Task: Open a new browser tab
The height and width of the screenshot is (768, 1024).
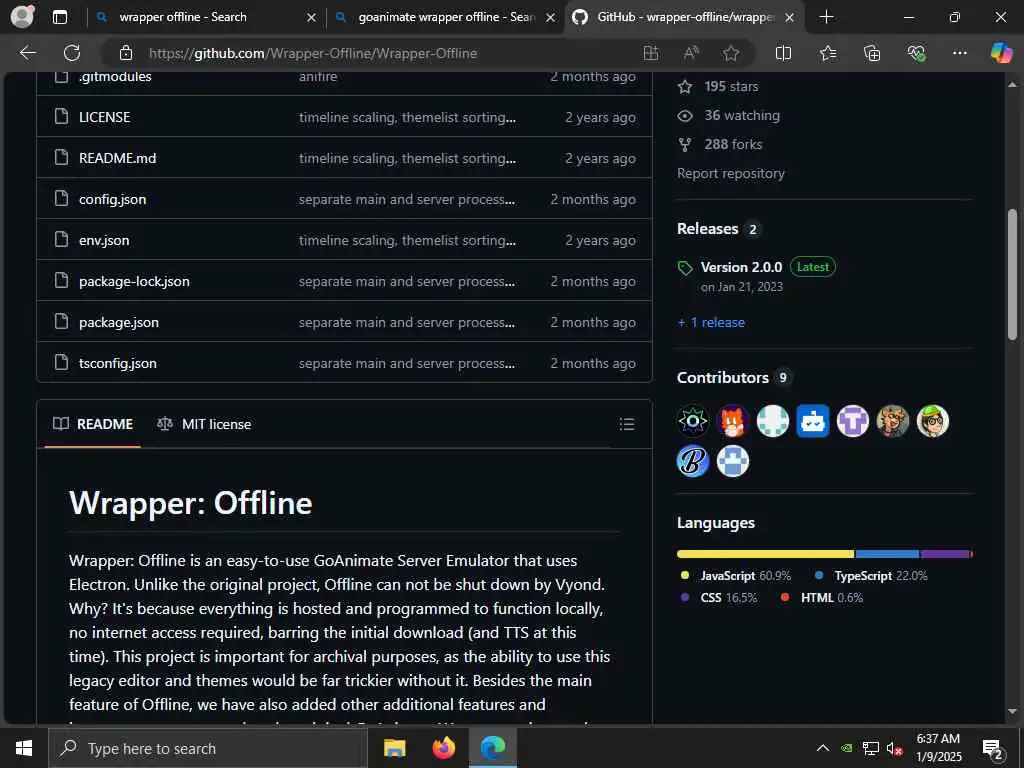Action: (x=826, y=17)
